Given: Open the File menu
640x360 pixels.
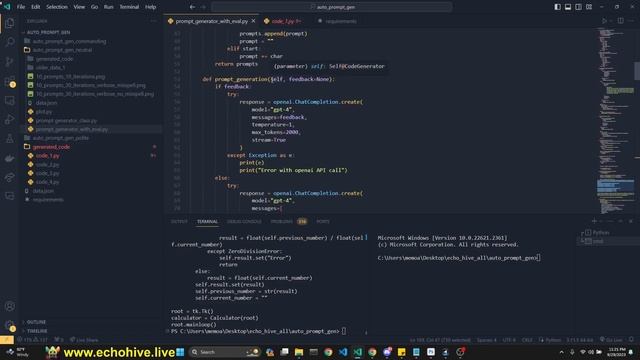Looking at the screenshot, I should pyautogui.click(x=21, y=7).
